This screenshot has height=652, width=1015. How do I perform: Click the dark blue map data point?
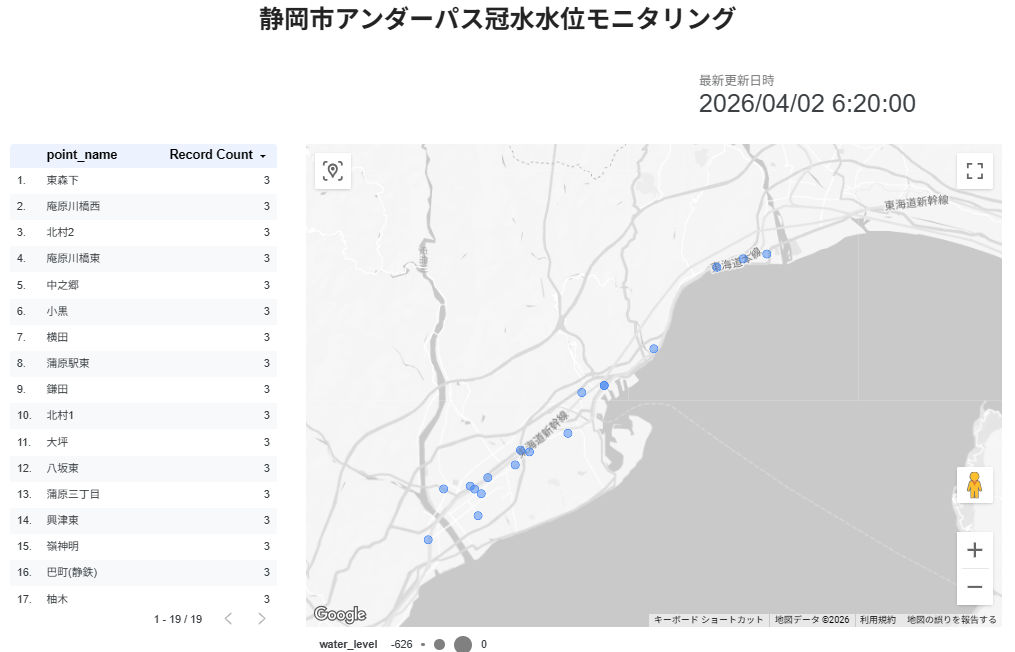click(x=604, y=385)
